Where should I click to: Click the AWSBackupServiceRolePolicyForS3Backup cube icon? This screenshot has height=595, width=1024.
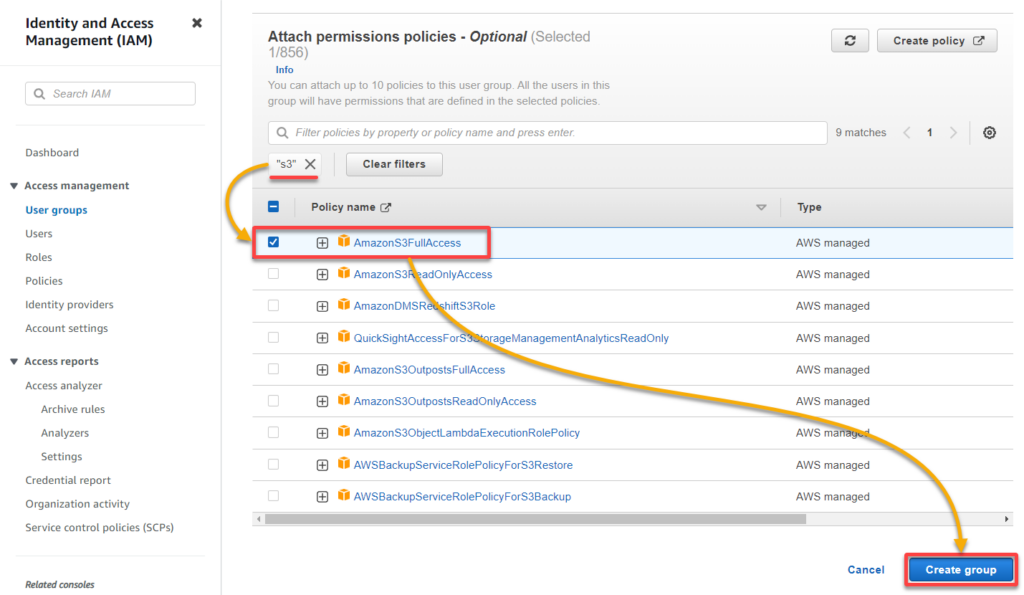tap(344, 495)
